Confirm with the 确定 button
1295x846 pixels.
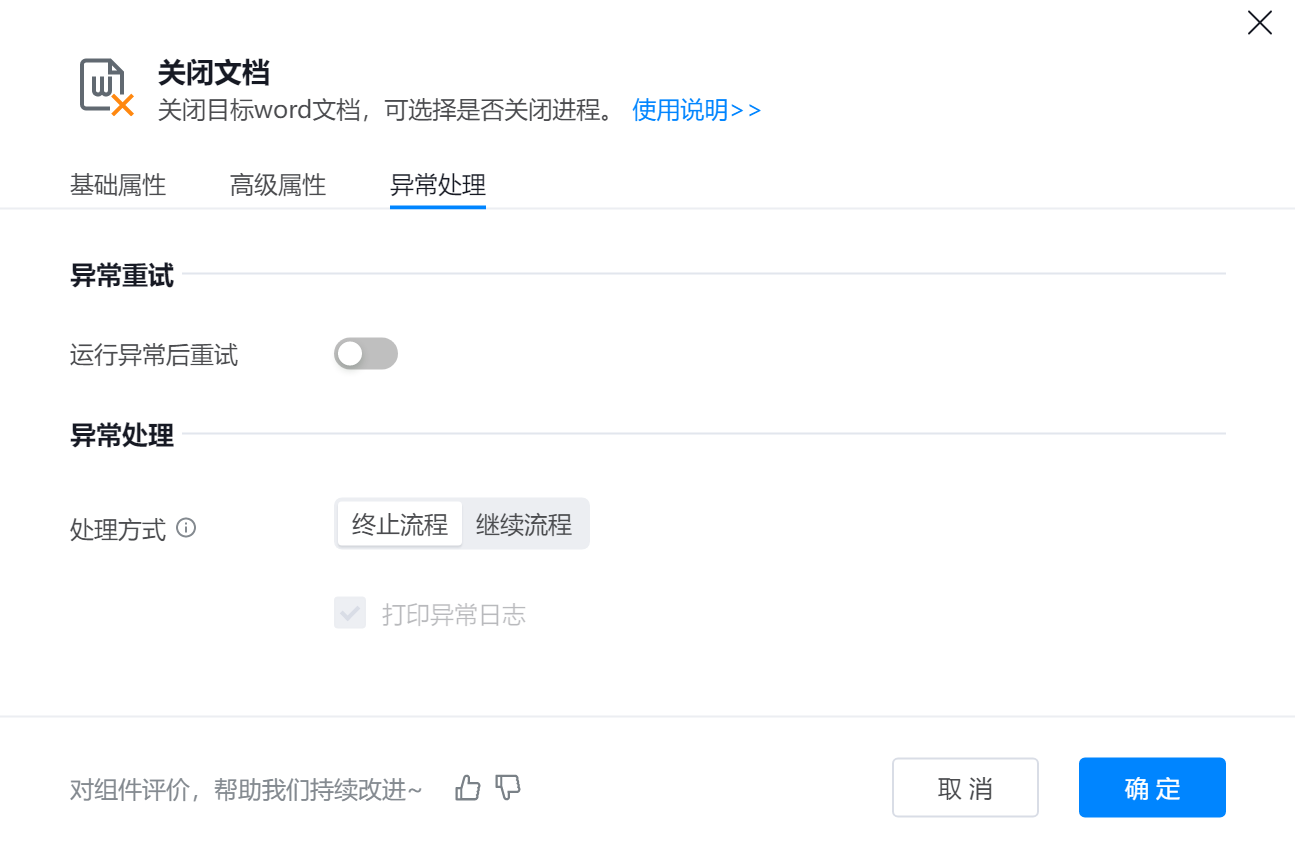click(x=1152, y=788)
